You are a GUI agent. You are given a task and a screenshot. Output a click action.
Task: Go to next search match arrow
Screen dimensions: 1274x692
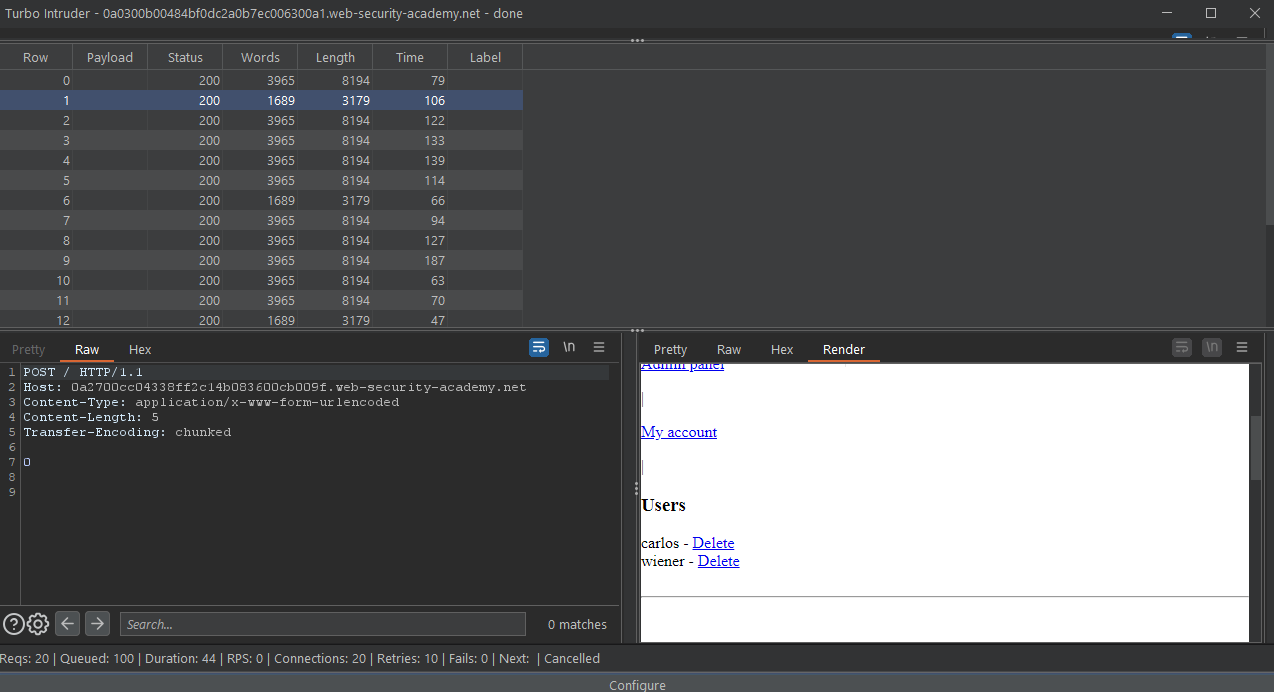click(x=97, y=624)
